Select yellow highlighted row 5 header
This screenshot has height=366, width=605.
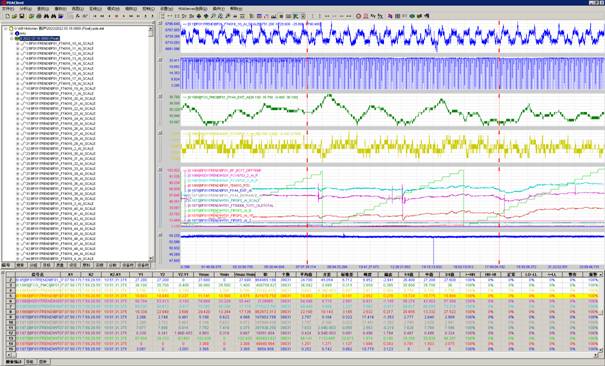pos(11,296)
